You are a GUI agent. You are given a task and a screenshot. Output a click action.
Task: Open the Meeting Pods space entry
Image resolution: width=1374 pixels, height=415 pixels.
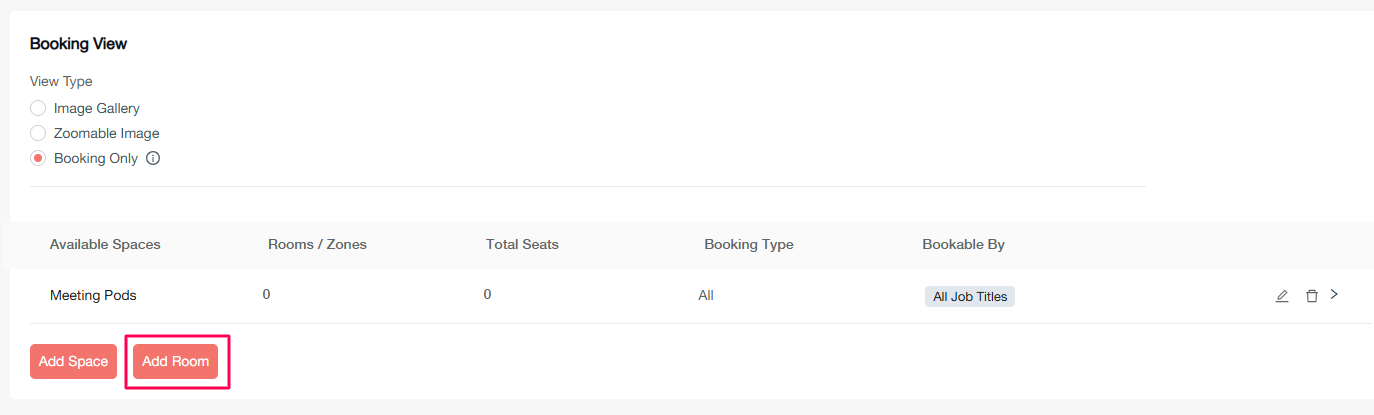(93, 295)
